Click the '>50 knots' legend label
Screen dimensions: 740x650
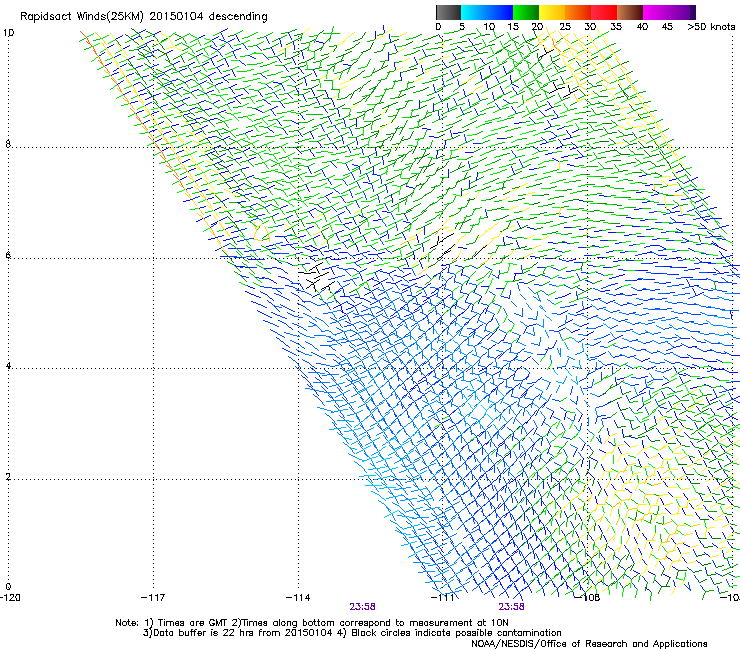pyautogui.click(x=711, y=26)
